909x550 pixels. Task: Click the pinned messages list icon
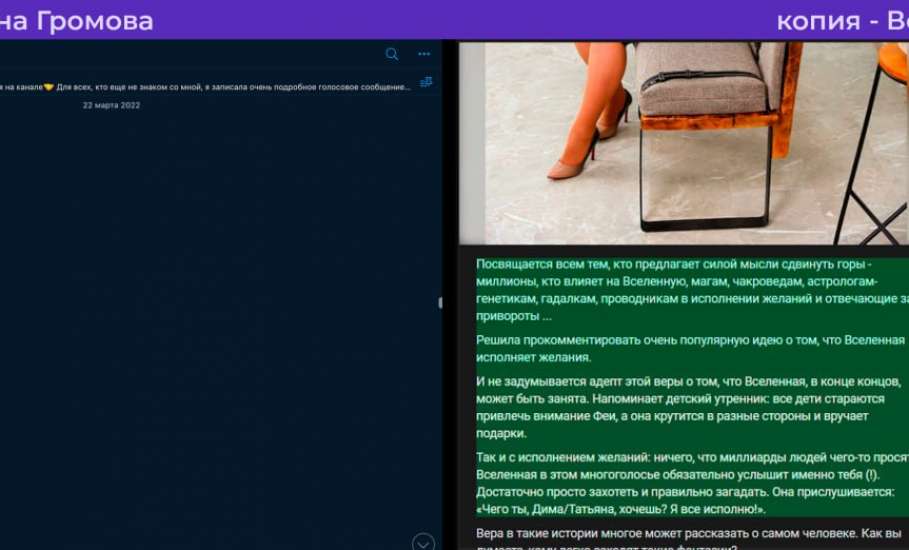[x=426, y=82]
